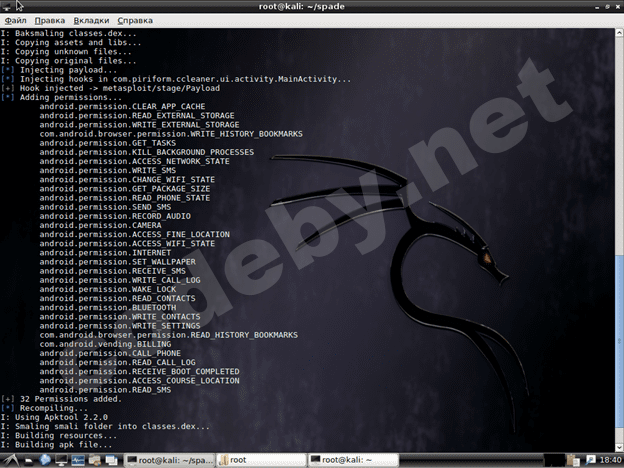Screen dimensions: 624x468
Task: Click 'android.permission.READ_SMS' line
Action: (x=105, y=390)
